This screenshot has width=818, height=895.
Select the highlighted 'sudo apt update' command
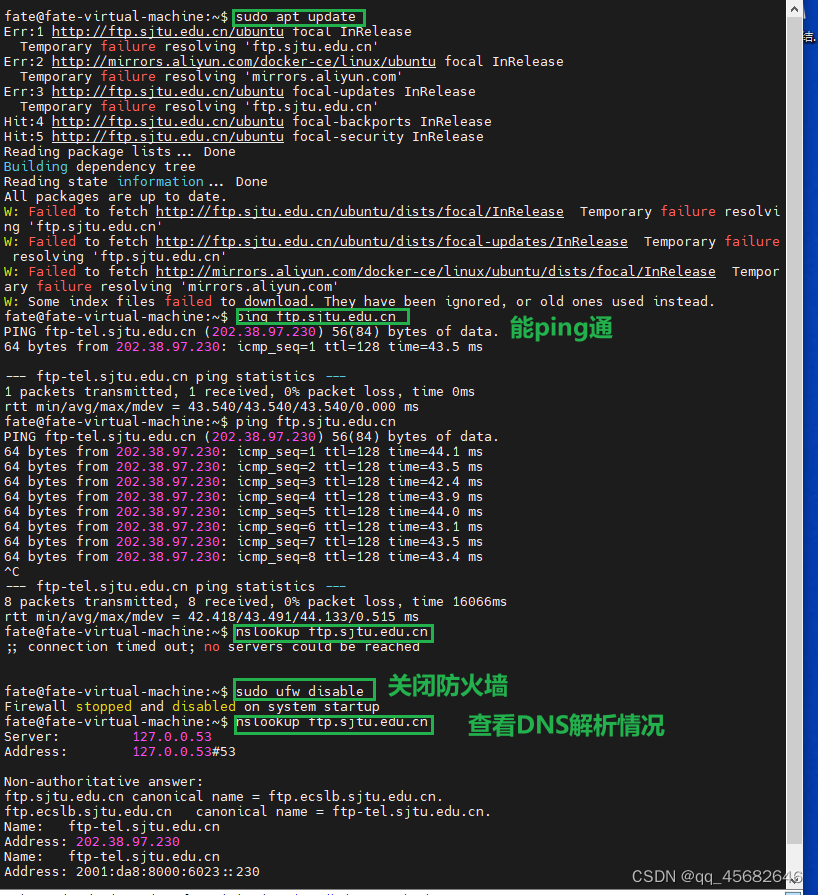tap(297, 16)
